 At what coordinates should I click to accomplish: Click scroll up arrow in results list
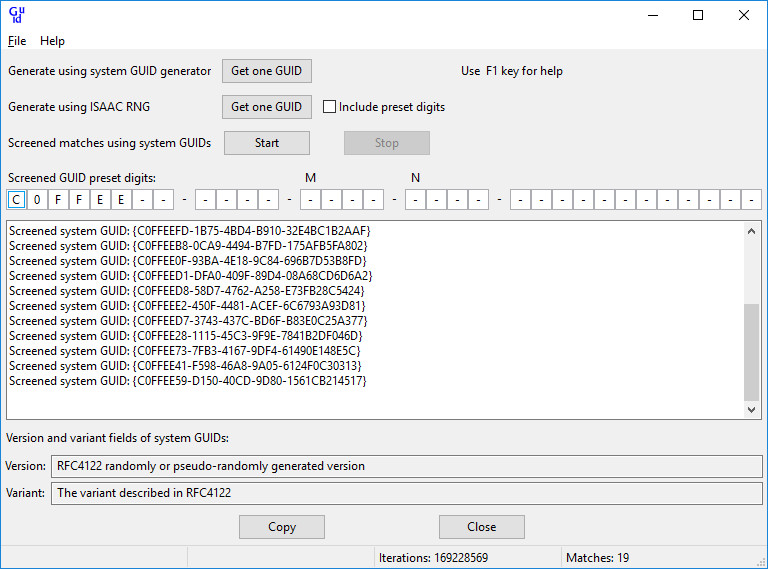751,231
